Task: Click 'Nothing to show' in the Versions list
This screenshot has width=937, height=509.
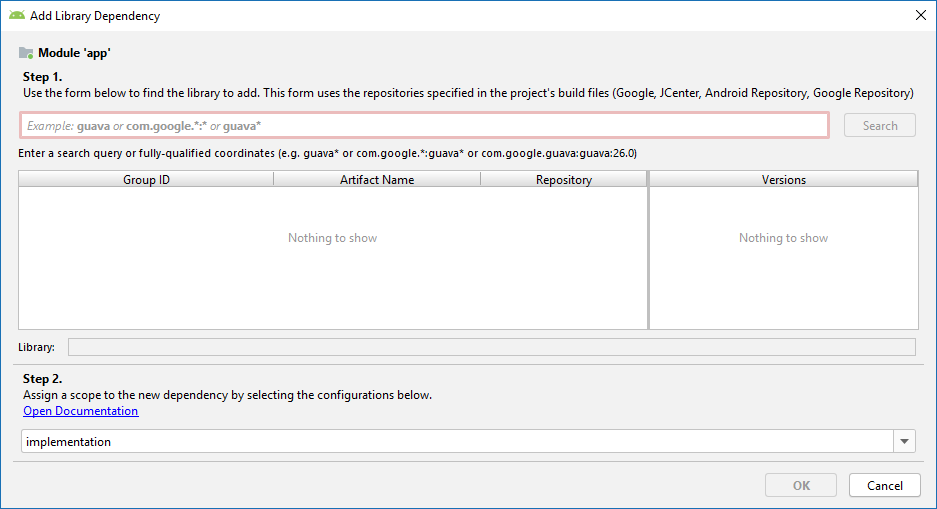Action: 783,238
